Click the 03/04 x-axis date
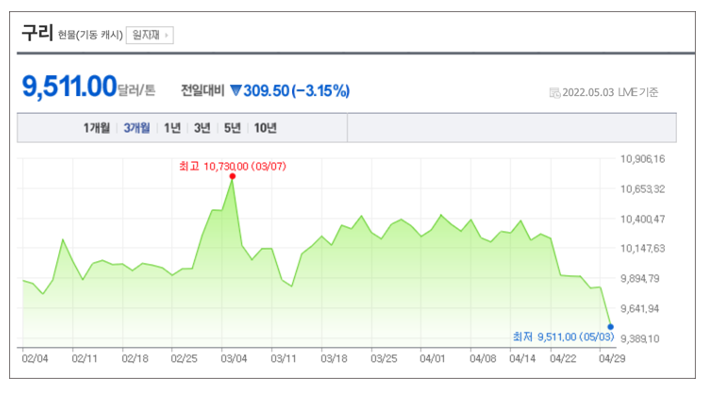The image size is (708, 394). pyautogui.click(x=234, y=359)
